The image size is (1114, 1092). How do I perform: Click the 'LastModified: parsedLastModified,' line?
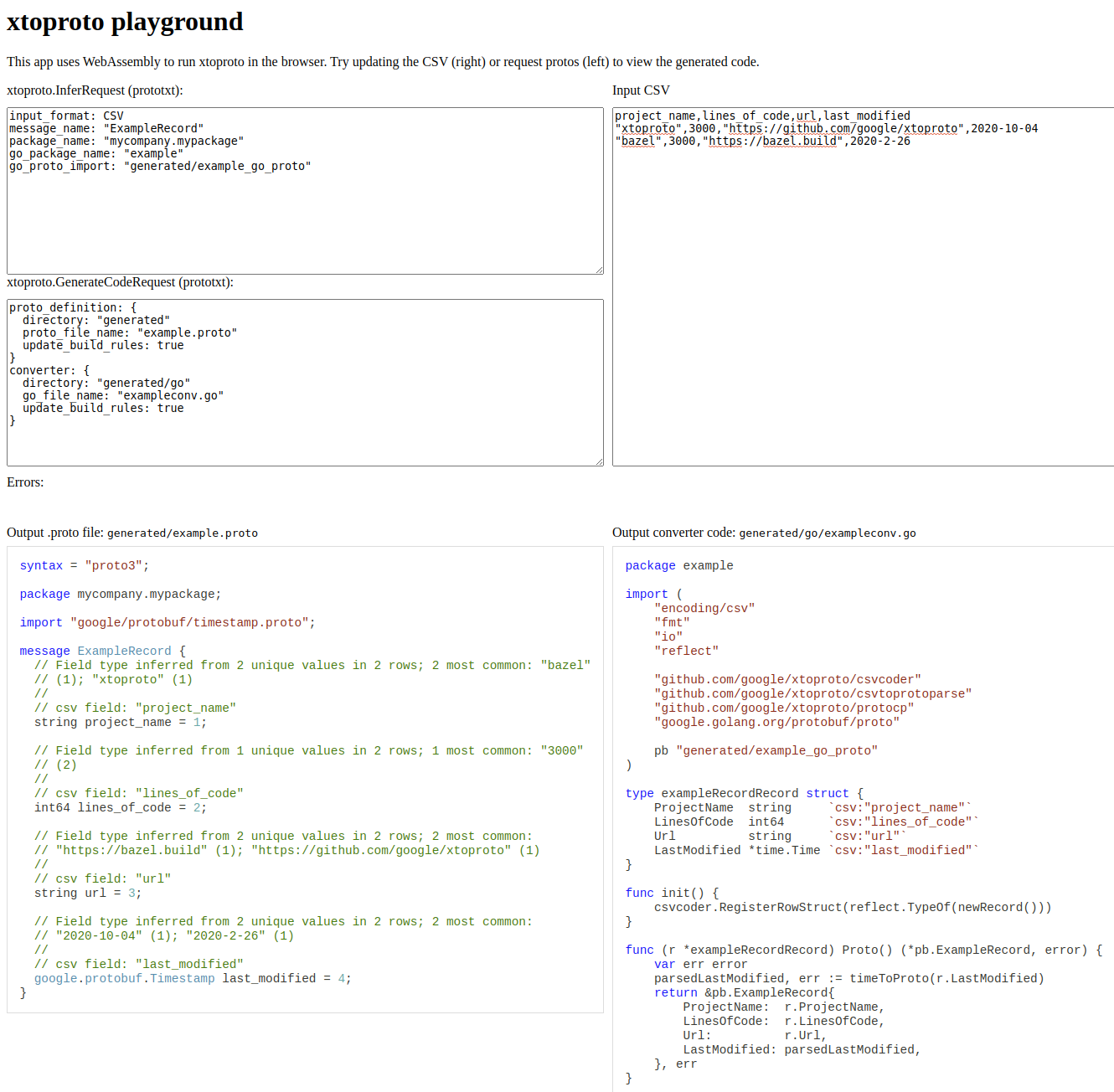coord(802,1050)
